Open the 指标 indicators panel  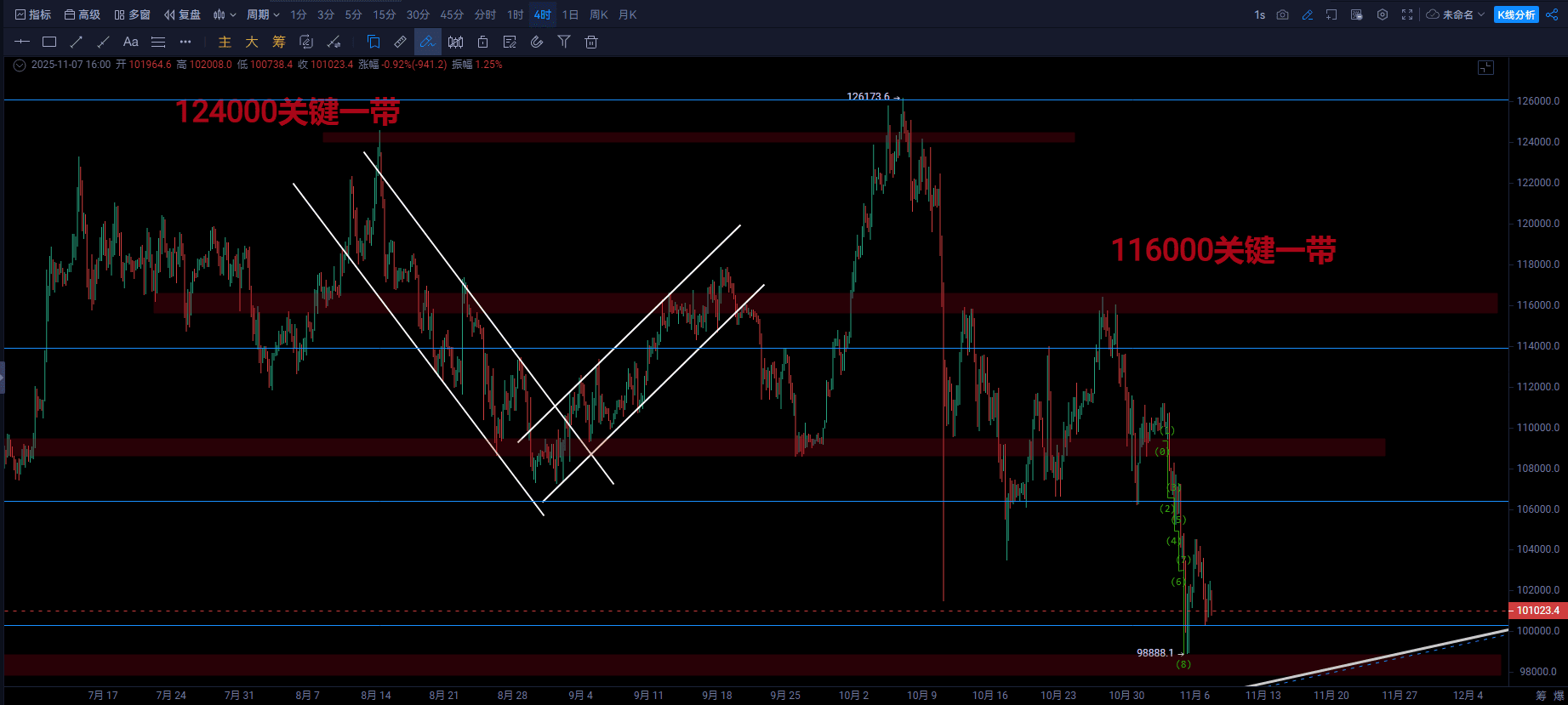tap(33, 14)
